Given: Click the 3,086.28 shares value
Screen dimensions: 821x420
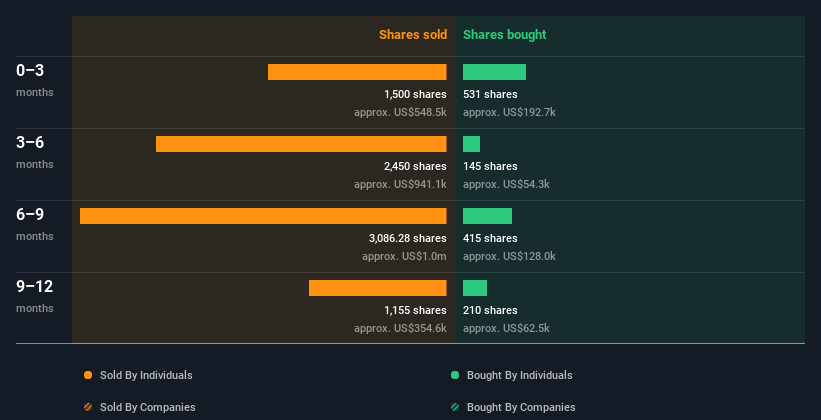Looking at the screenshot, I should pos(408,238).
